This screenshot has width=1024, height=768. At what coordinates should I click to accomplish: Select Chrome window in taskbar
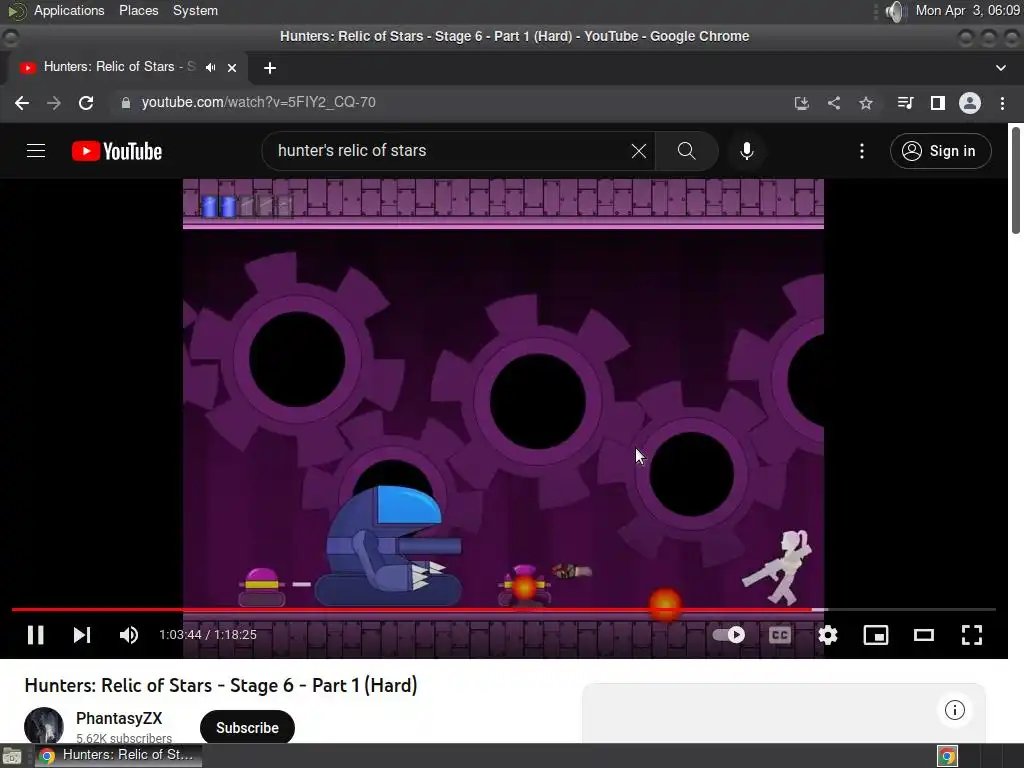click(x=118, y=755)
